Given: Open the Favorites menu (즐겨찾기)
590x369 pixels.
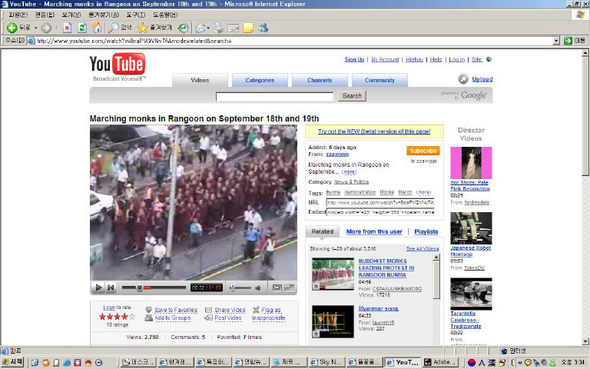Looking at the screenshot, I should click(x=103, y=15).
